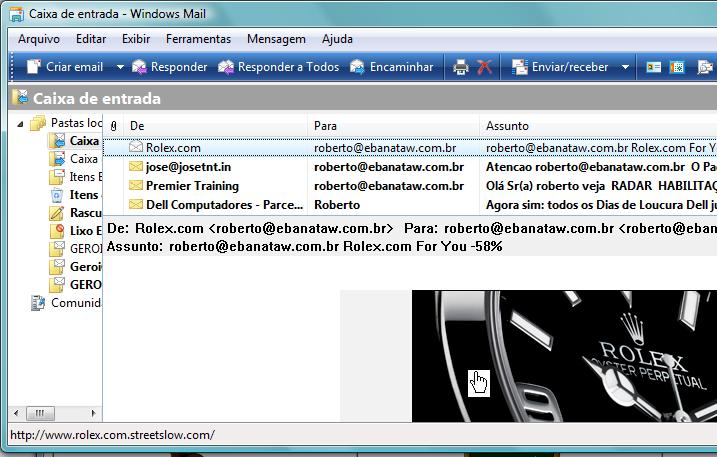Expand the Criar email dropdown arrow

120,67
